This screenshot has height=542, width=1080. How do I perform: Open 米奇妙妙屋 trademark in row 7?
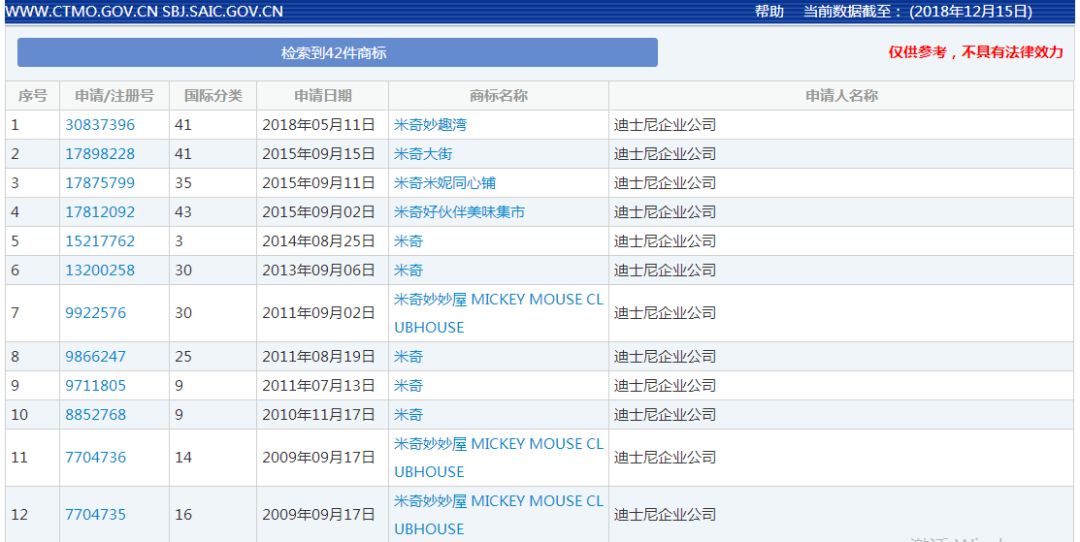pyautogui.click(x=499, y=313)
